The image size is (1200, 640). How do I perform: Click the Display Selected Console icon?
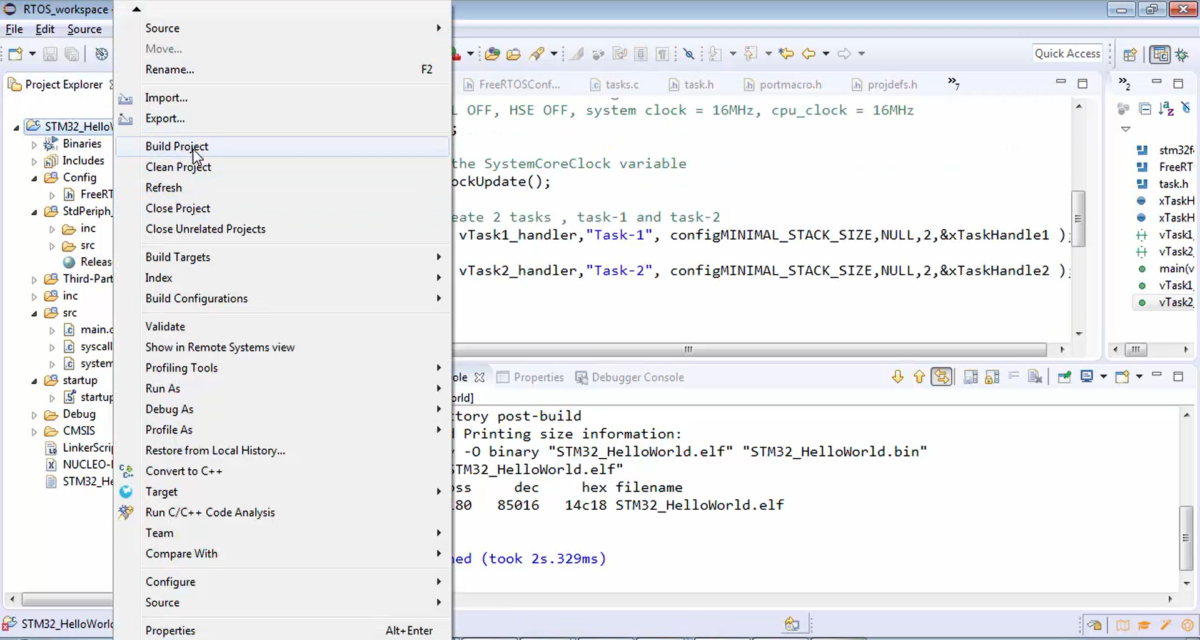1085,377
